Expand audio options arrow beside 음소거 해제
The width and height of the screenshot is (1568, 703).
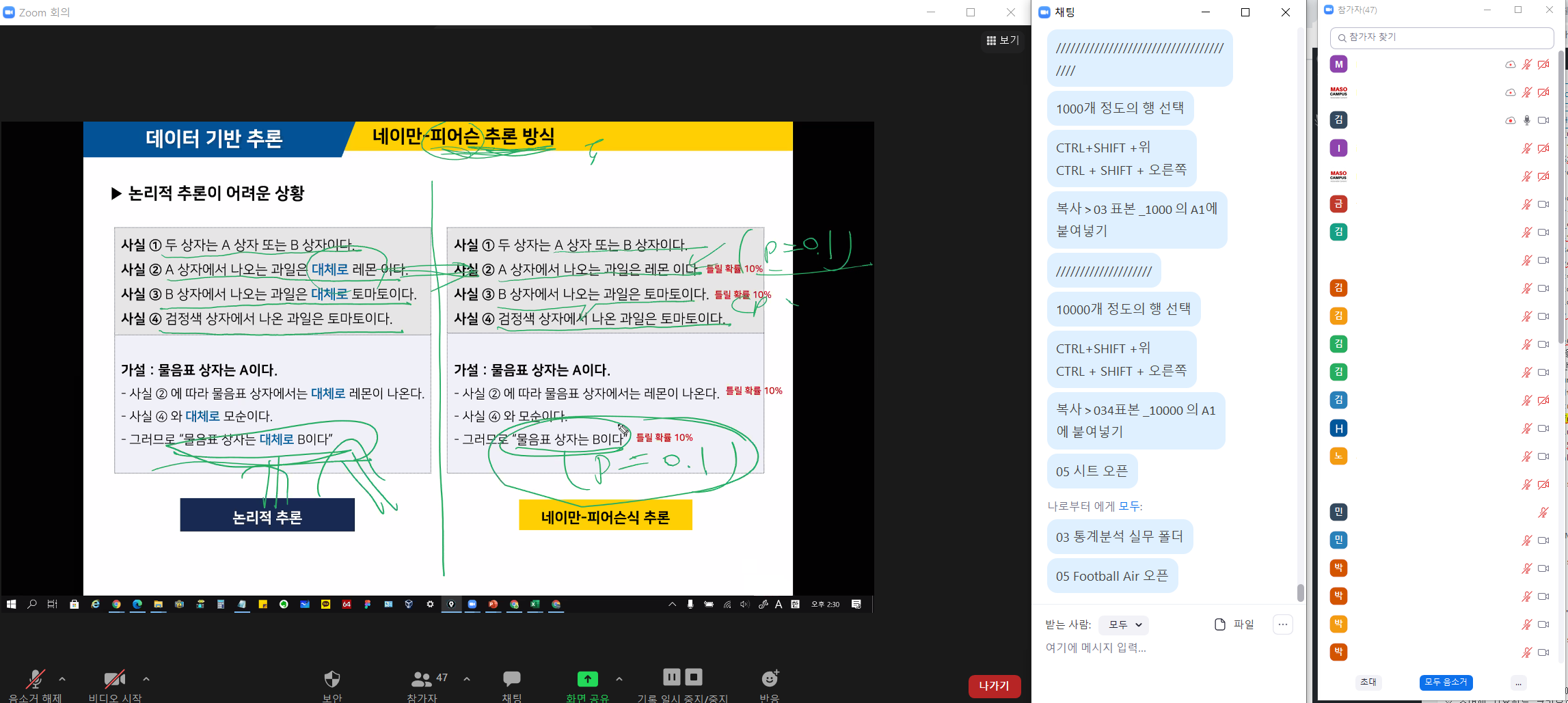point(62,679)
